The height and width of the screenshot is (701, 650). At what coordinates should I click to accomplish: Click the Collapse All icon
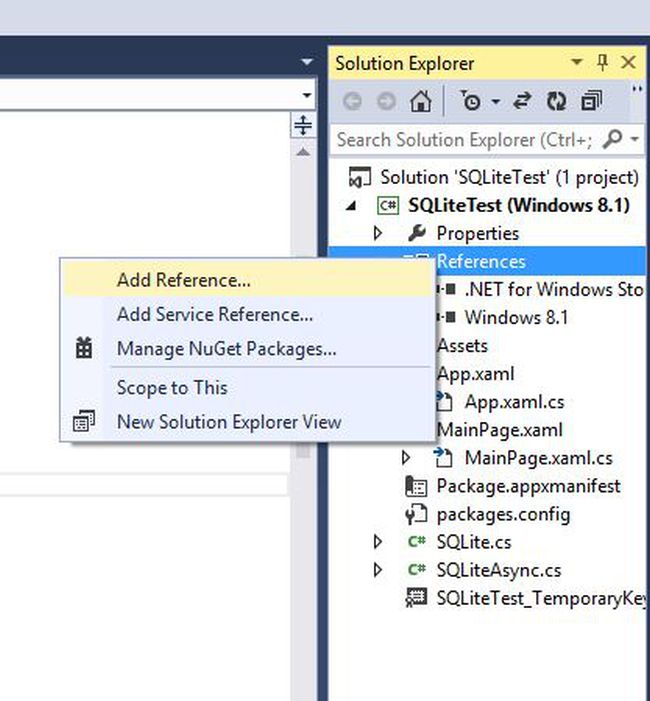pos(591,101)
